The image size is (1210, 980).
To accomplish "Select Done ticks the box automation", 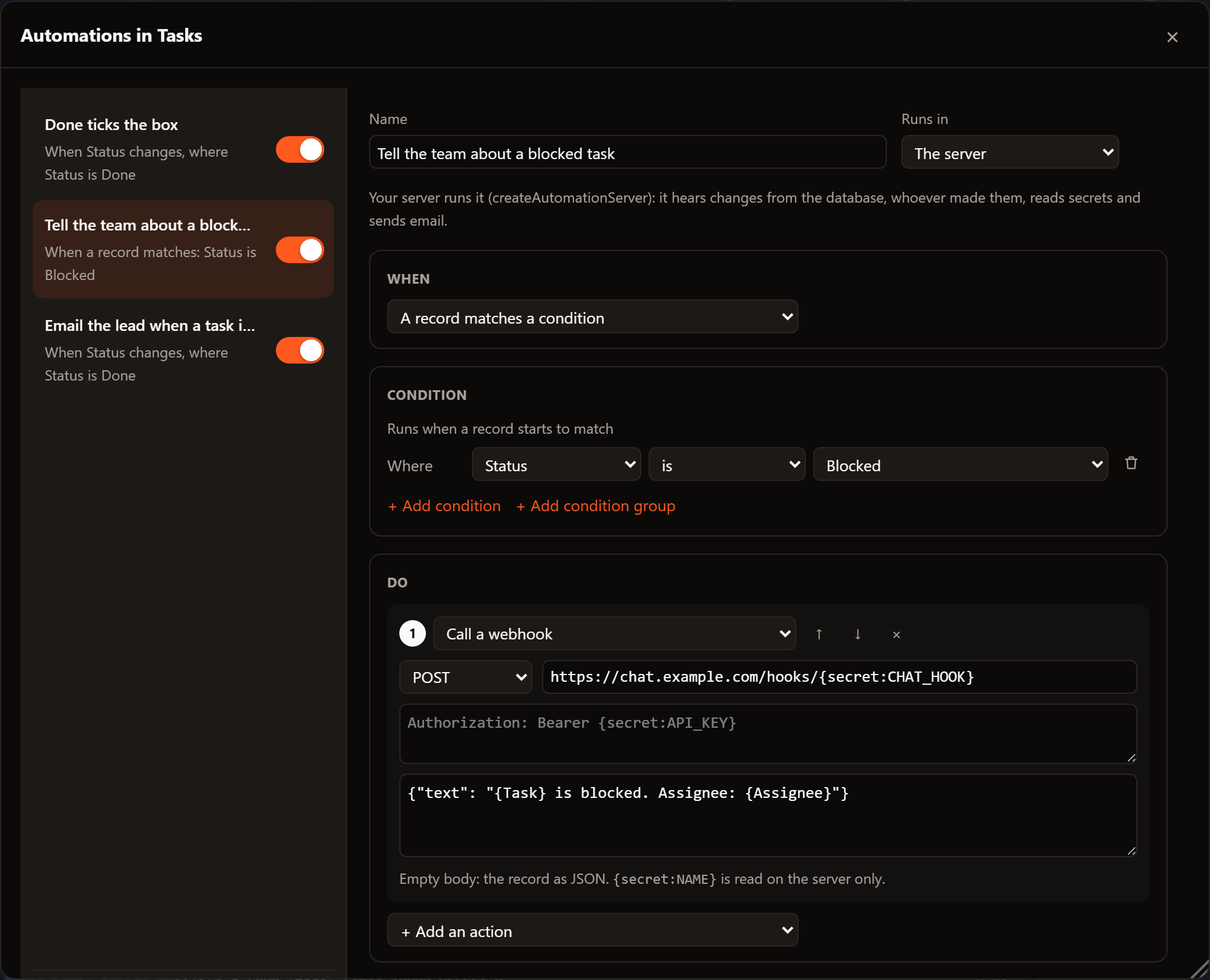I will pyautogui.click(x=183, y=149).
